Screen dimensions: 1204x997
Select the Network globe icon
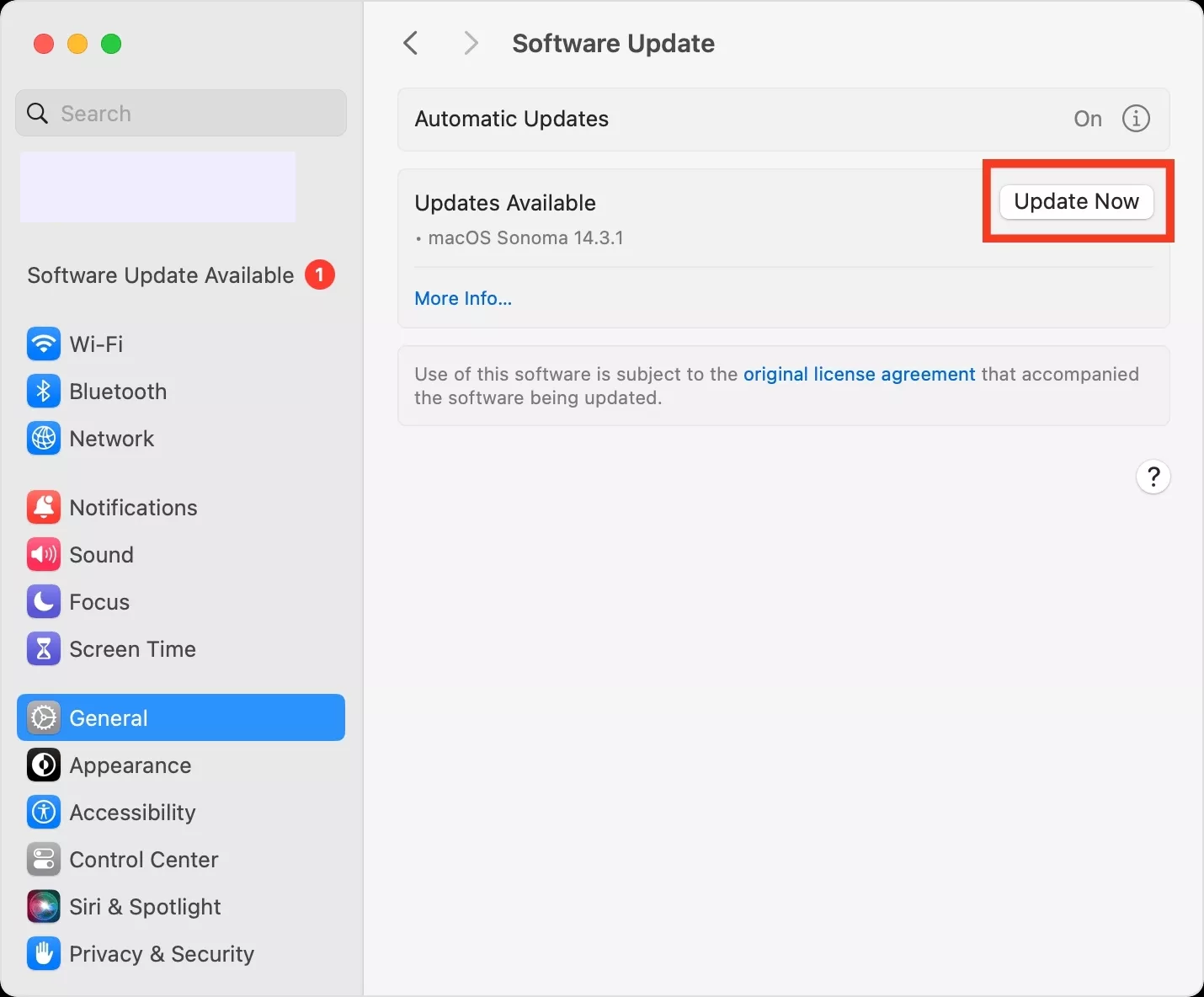pos(43,439)
